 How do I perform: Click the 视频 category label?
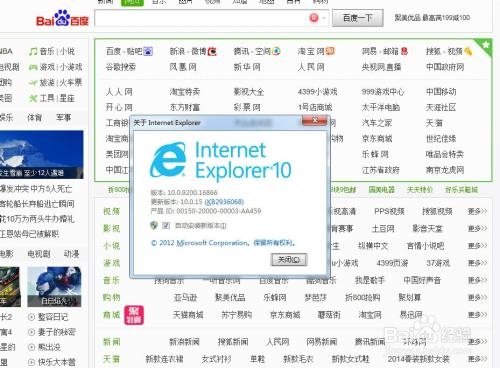pyautogui.click(x=111, y=211)
